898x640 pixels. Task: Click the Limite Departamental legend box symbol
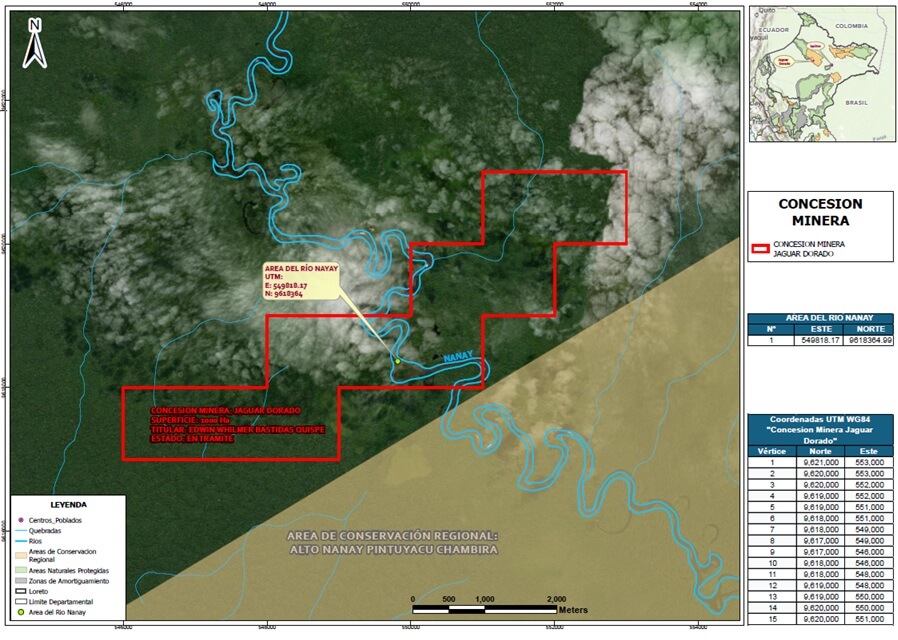(21, 602)
